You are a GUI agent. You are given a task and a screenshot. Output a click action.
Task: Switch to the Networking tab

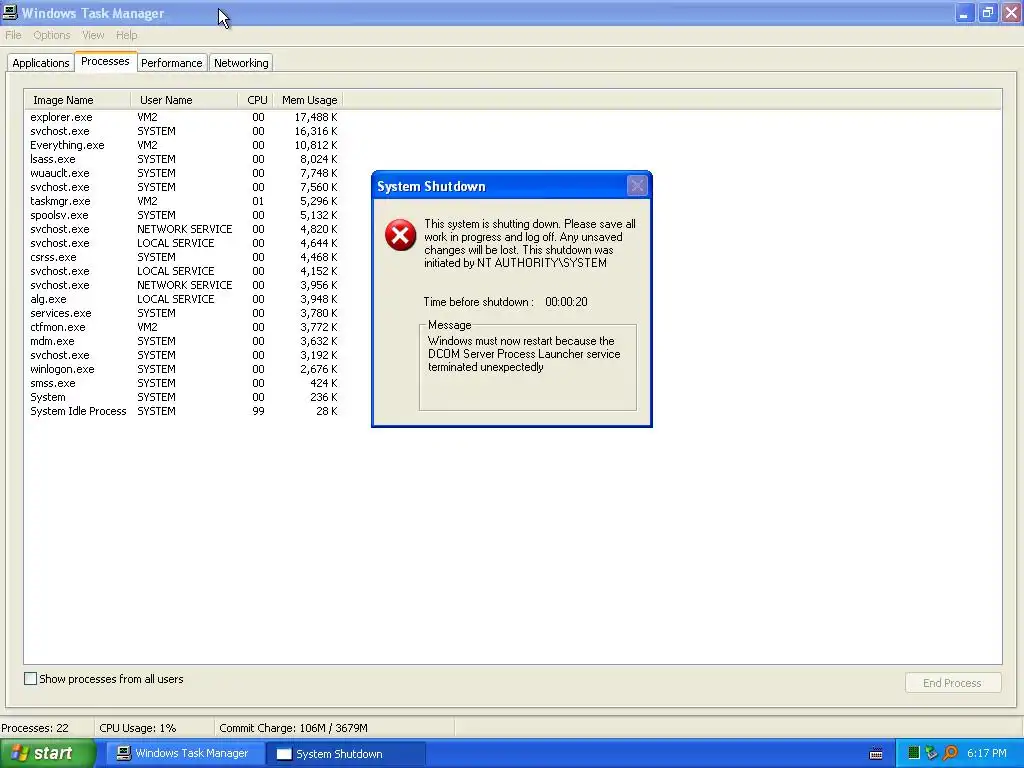(241, 63)
